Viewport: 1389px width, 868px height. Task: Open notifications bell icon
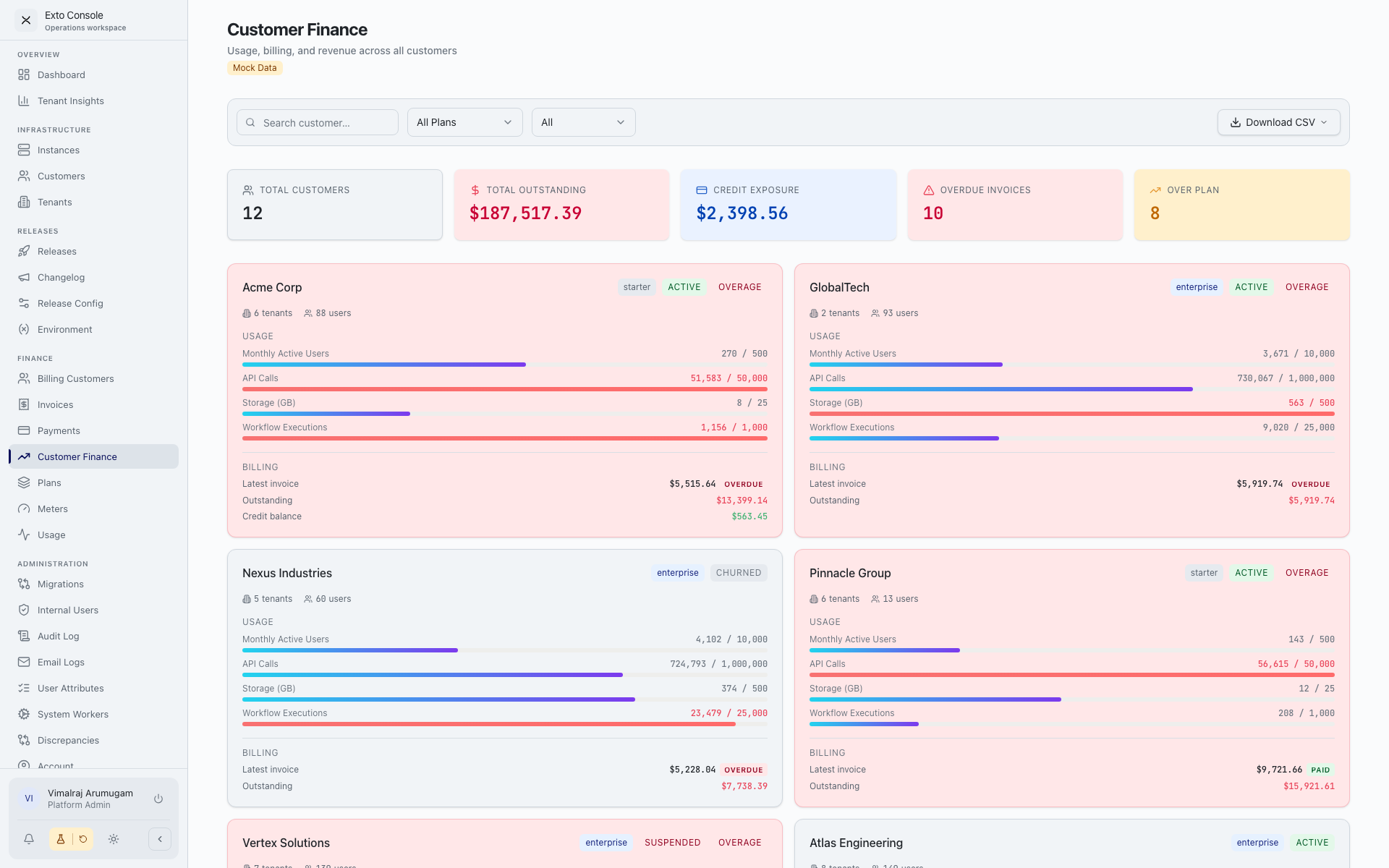click(29, 839)
